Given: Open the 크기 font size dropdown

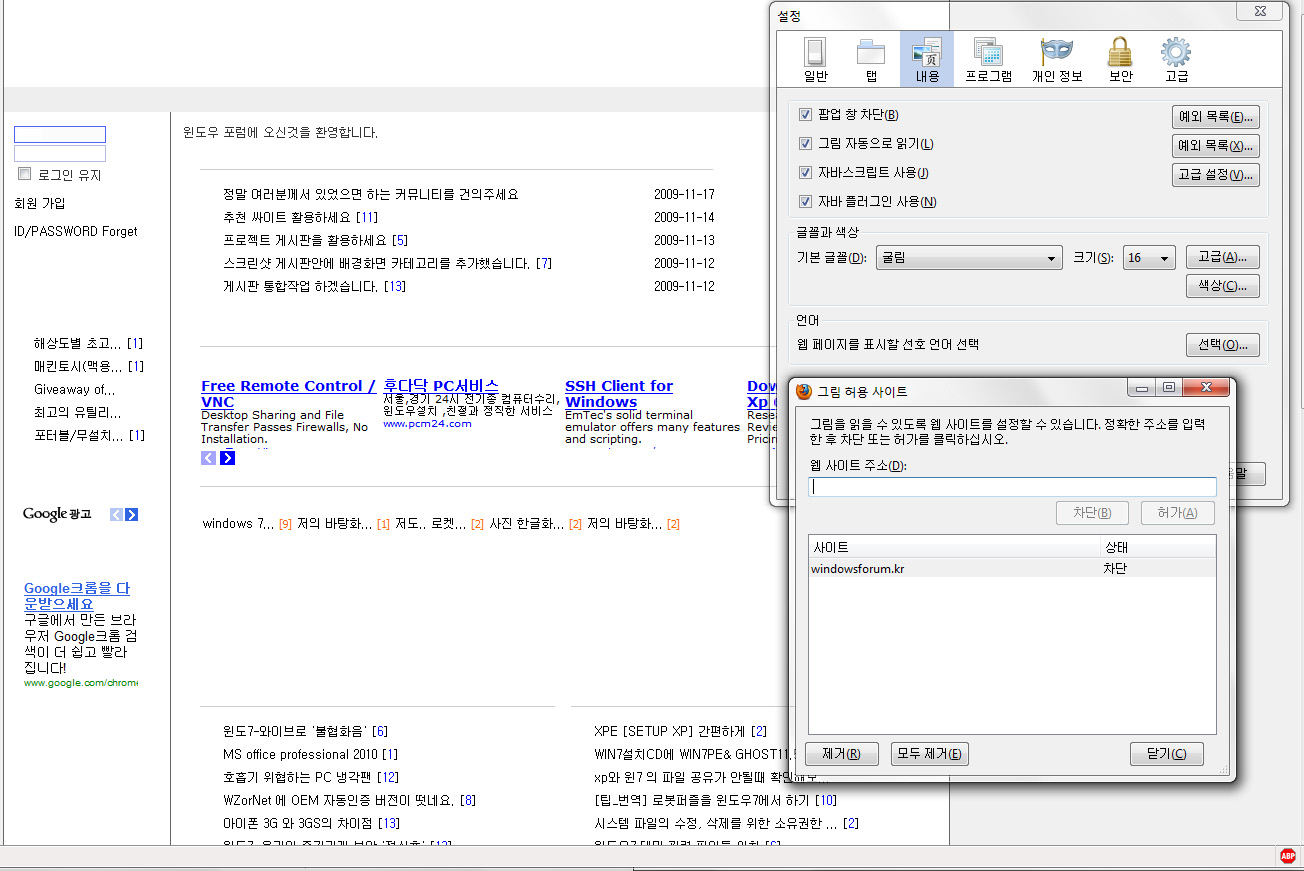Looking at the screenshot, I should tap(1149, 258).
